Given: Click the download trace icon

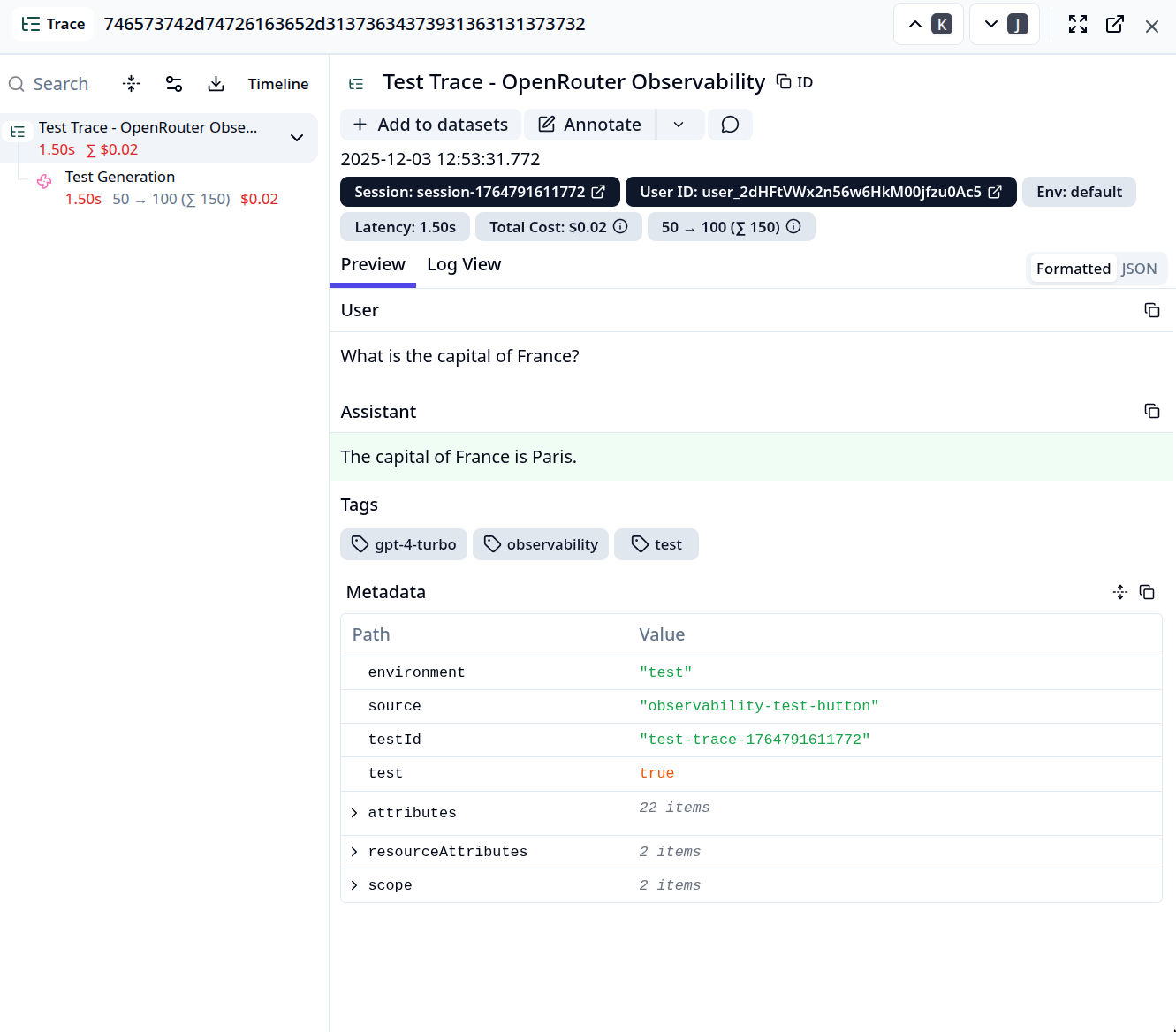Looking at the screenshot, I should (x=216, y=84).
